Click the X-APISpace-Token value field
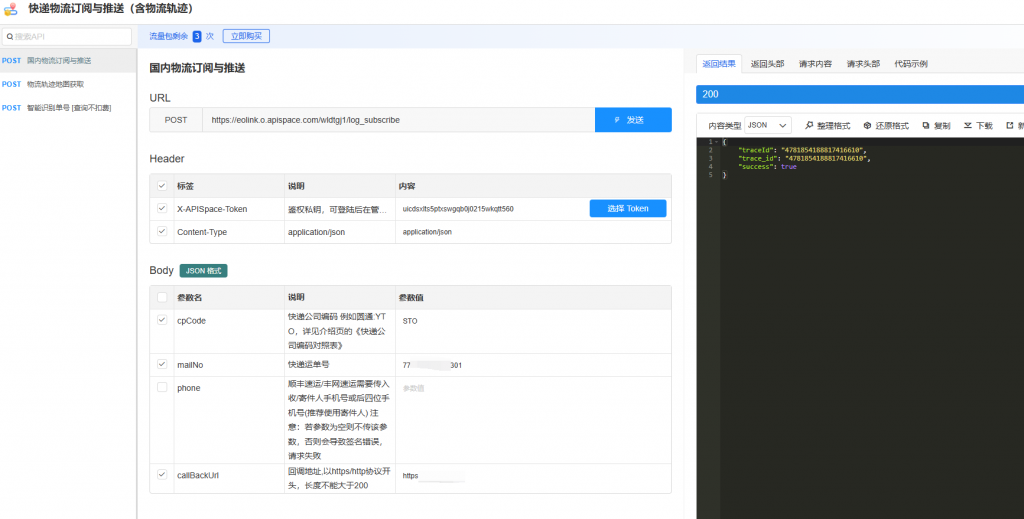Screen dimensions: 1024x519 click(x=493, y=209)
